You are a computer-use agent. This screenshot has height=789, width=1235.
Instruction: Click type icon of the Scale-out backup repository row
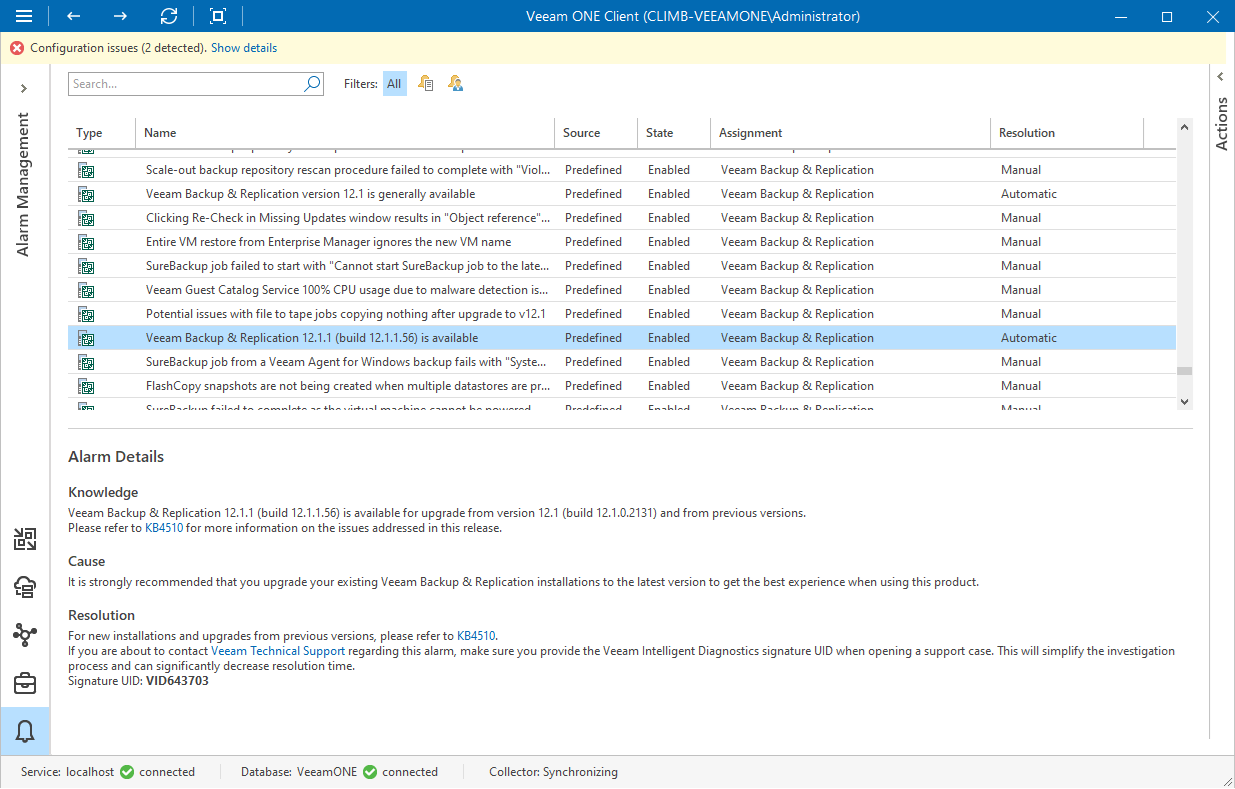(x=86, y=170)
